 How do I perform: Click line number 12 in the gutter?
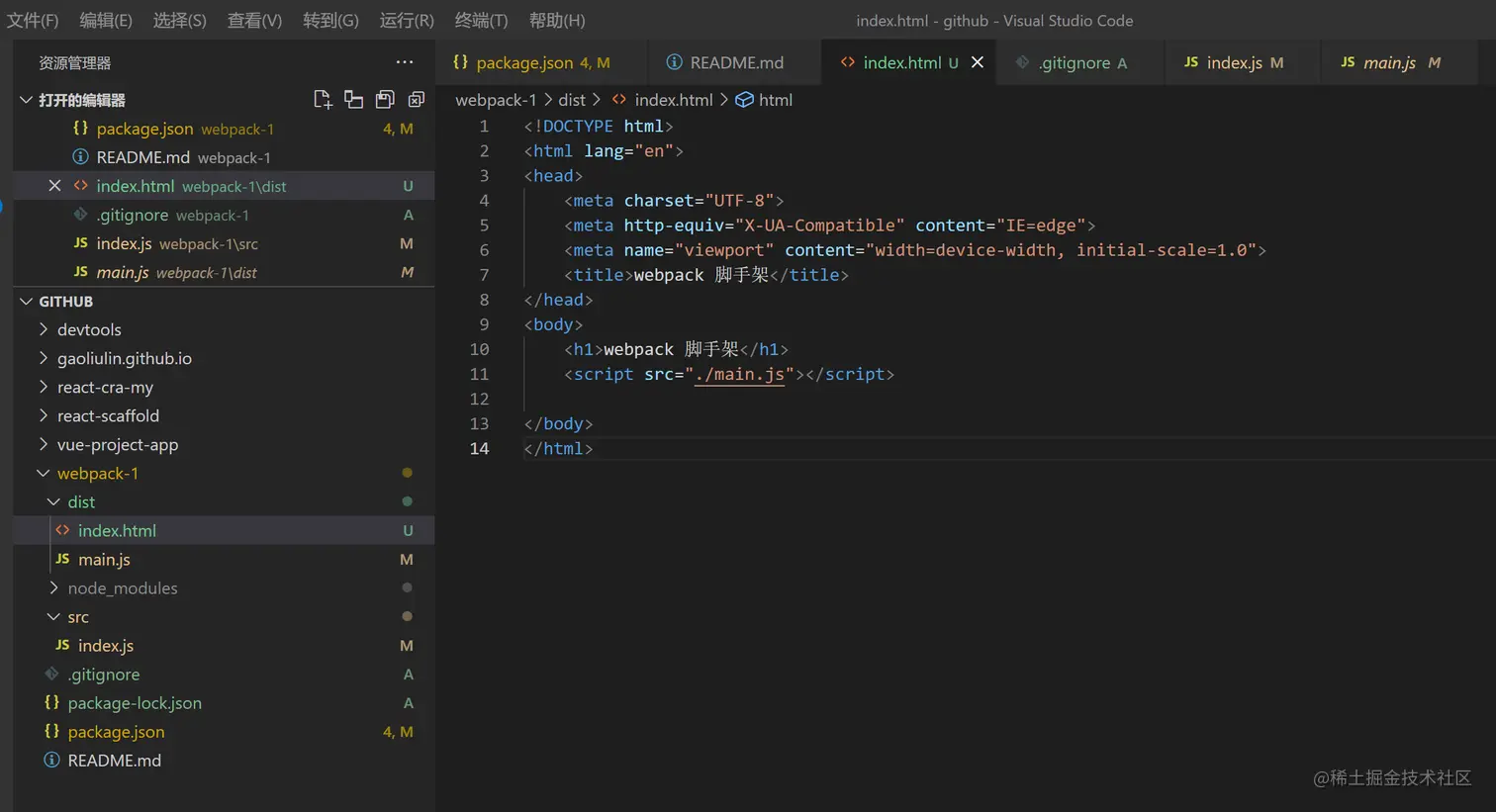(x=480, y=399)
